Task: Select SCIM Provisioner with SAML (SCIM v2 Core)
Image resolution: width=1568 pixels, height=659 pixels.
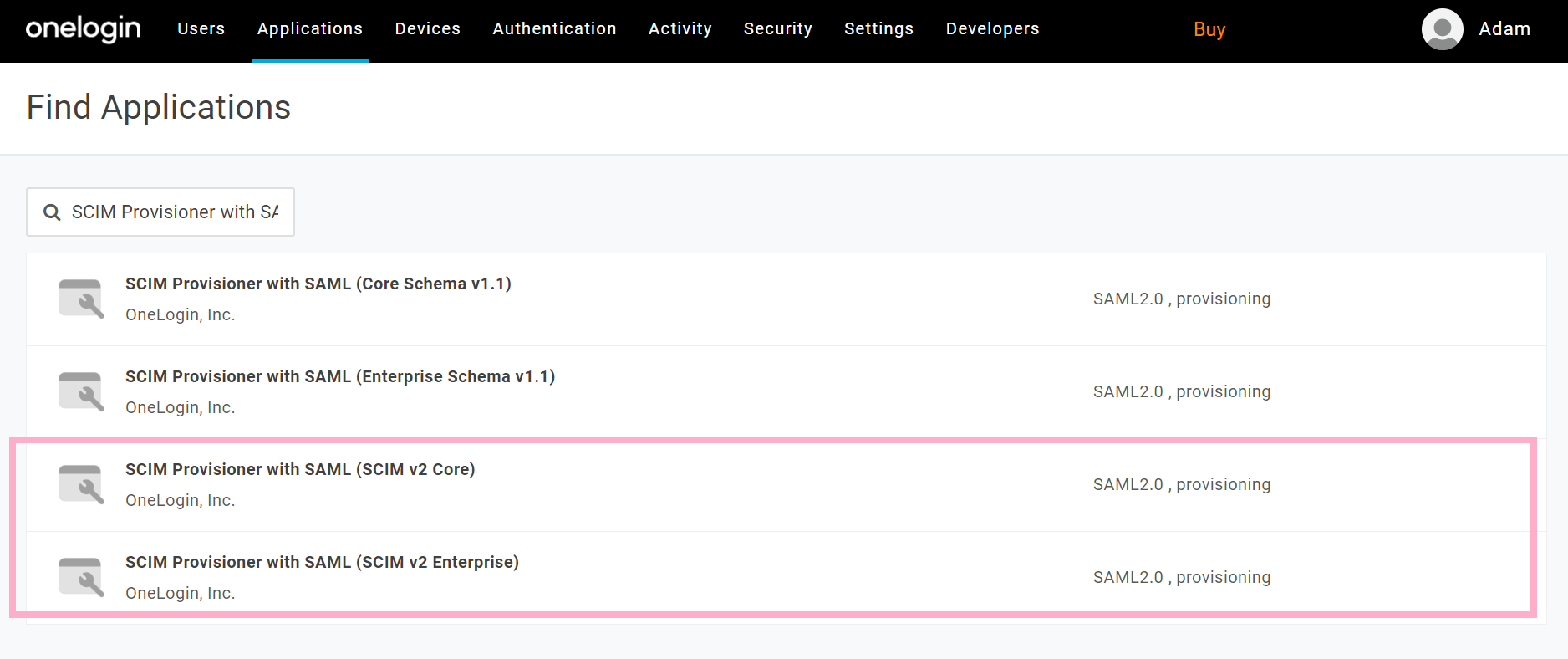Action: [x=786, y=485]
